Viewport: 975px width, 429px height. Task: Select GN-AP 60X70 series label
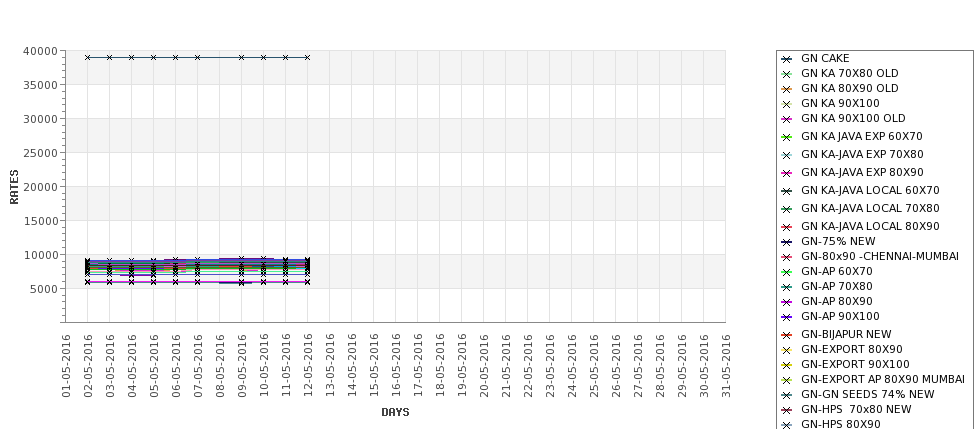[836, 271]
